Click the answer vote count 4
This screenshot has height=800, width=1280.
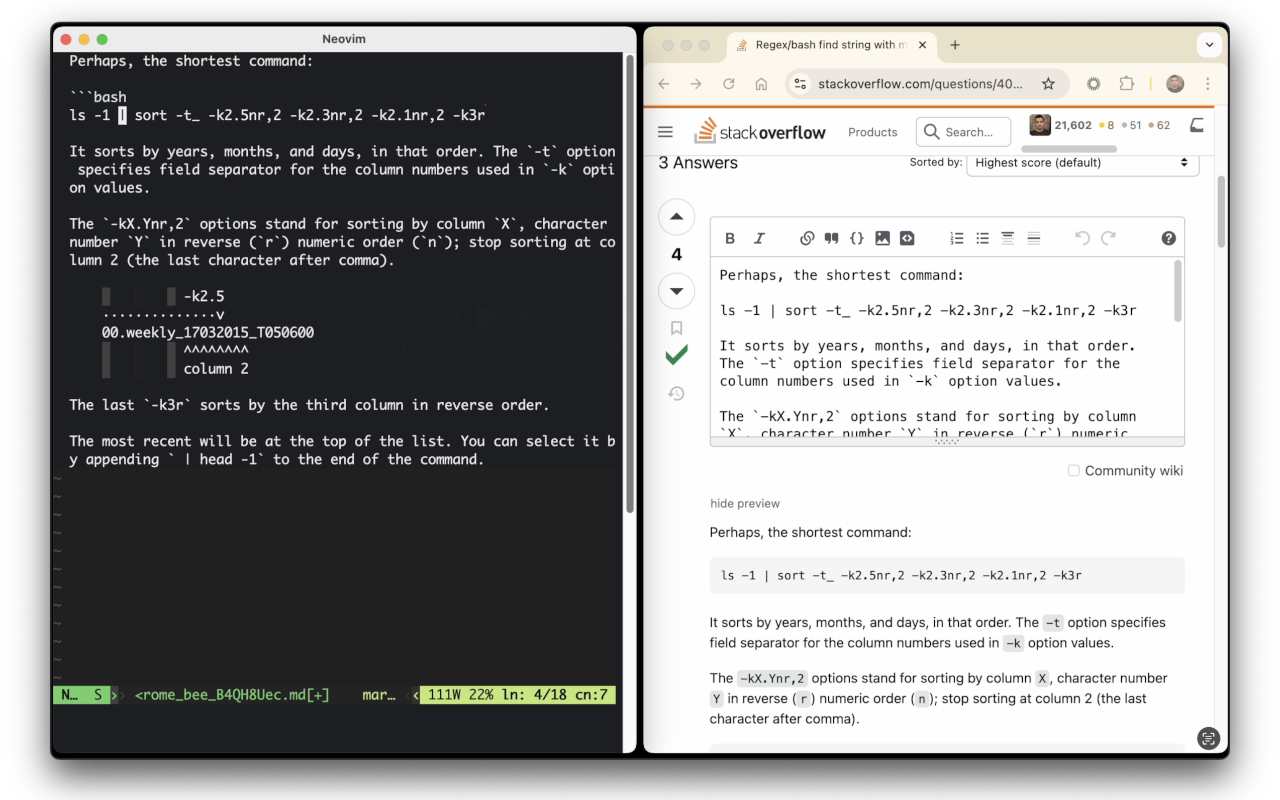676,254
